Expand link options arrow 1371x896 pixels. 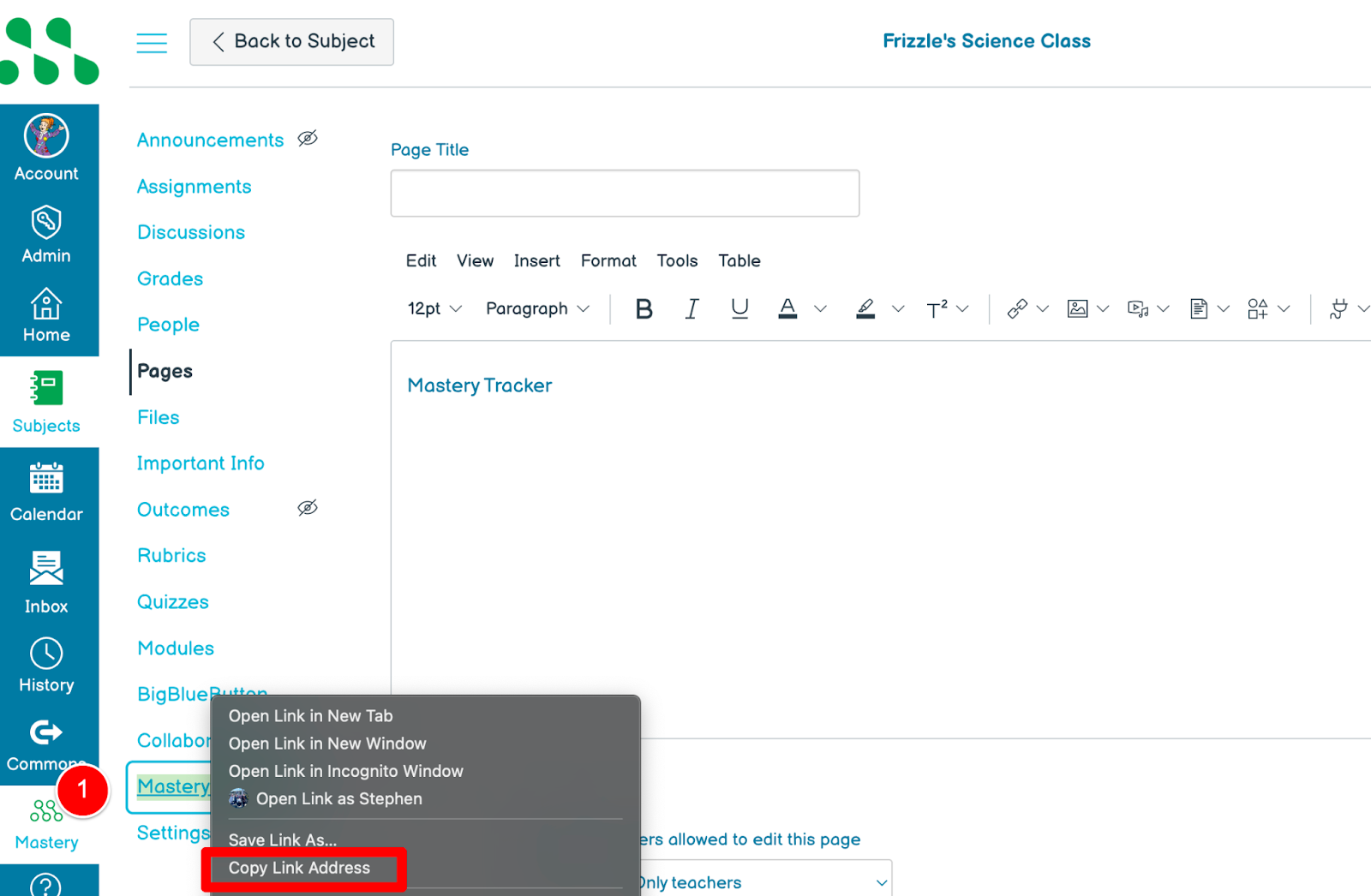[1042, 308]
